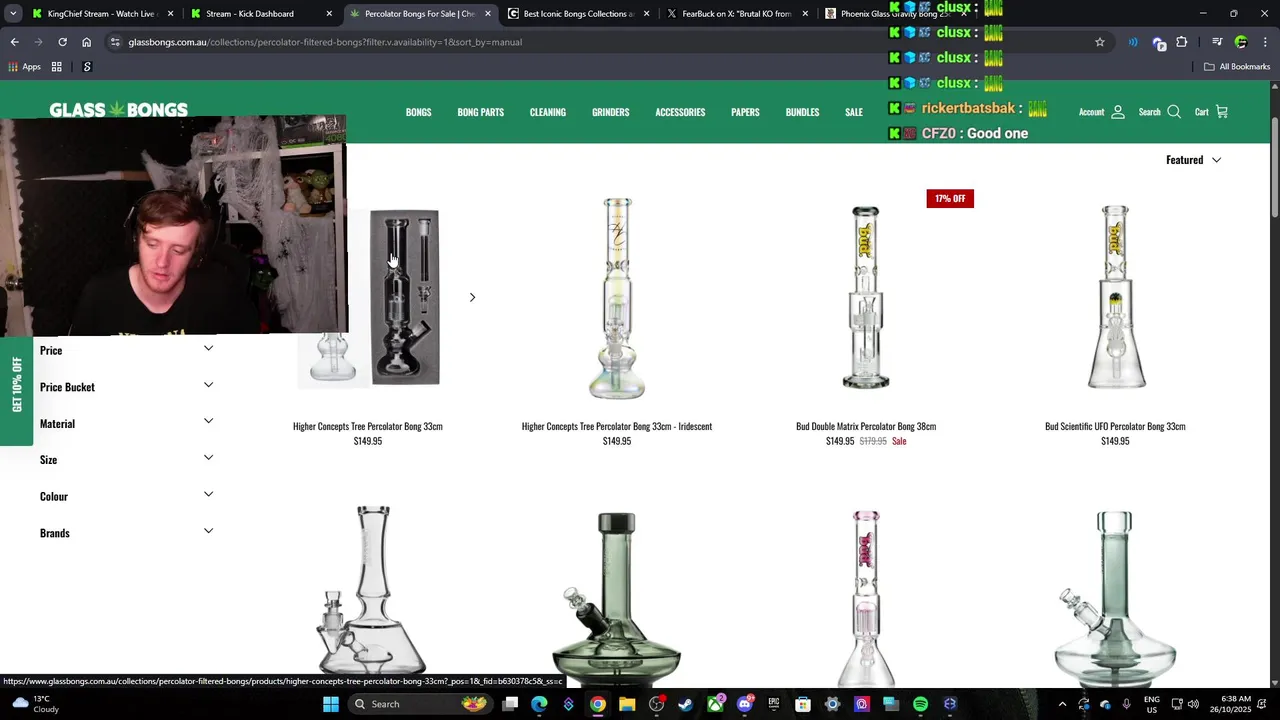The height and width of the screenshot is (720, 1280).
Task: Go back using browser back arrow
Action: point(14,42)
